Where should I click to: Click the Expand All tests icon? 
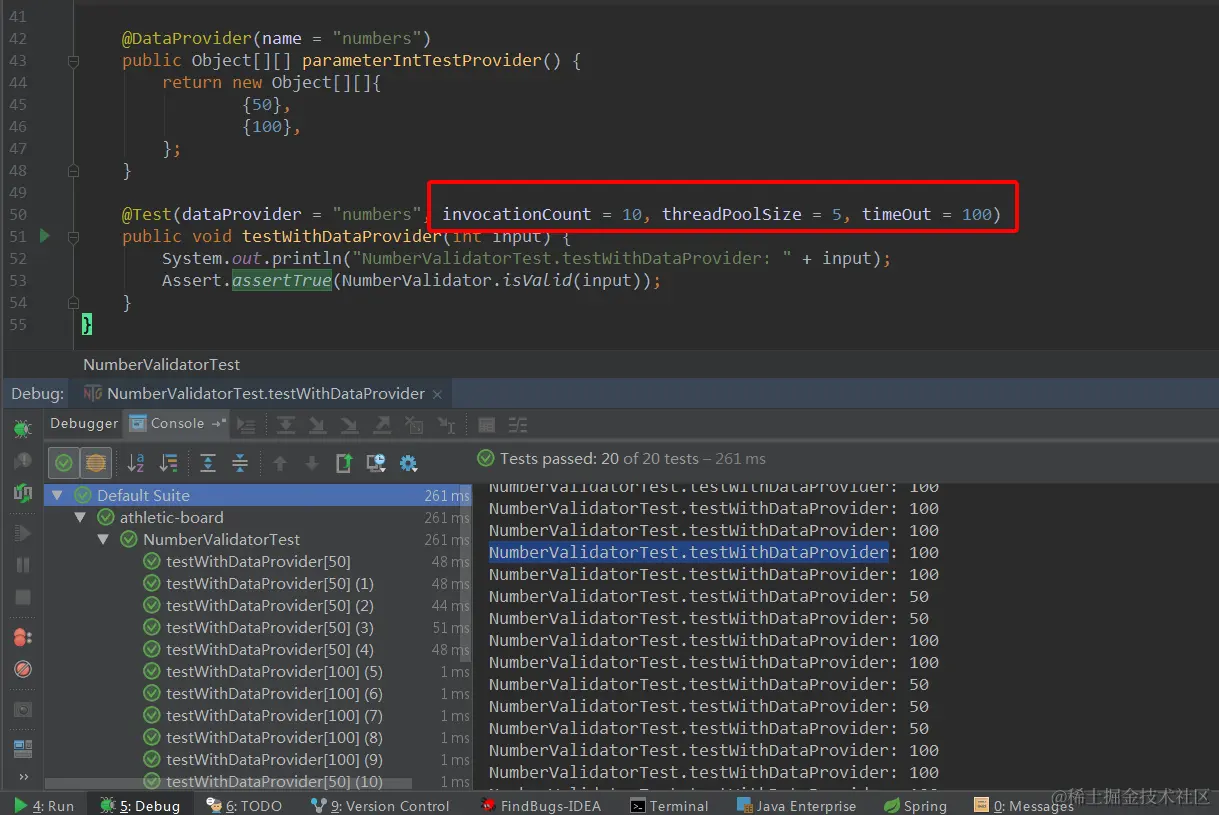tap(208, 463)
